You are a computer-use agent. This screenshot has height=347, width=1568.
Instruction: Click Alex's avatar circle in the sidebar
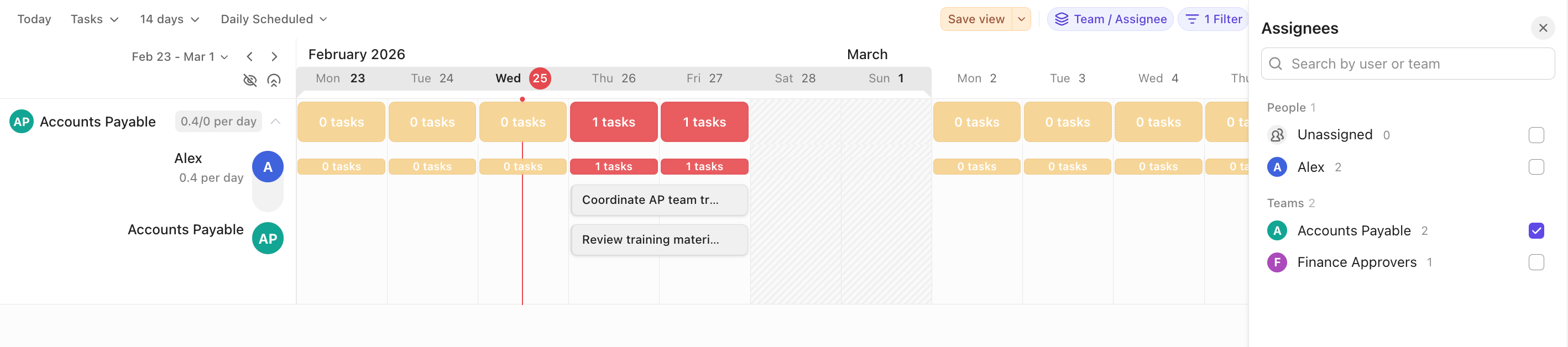(x=268, y=166)
